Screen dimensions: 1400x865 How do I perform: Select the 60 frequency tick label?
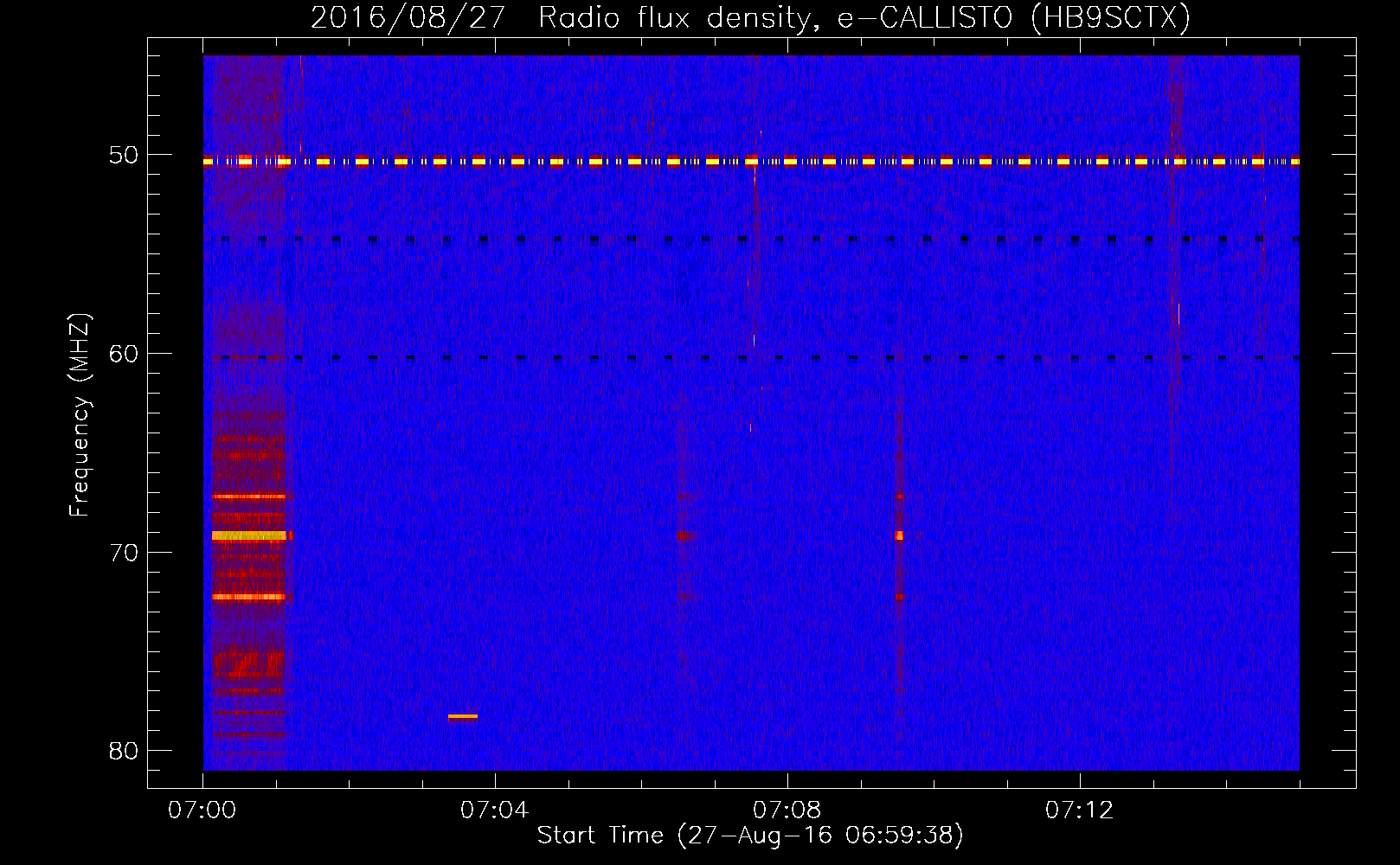124,354
